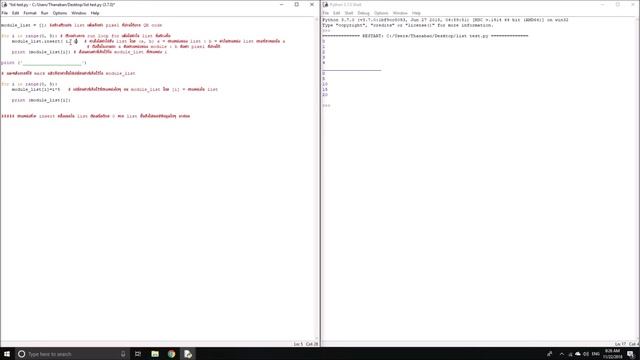
Task: Open Edit menu in editor window
Action: pos(16,13)
